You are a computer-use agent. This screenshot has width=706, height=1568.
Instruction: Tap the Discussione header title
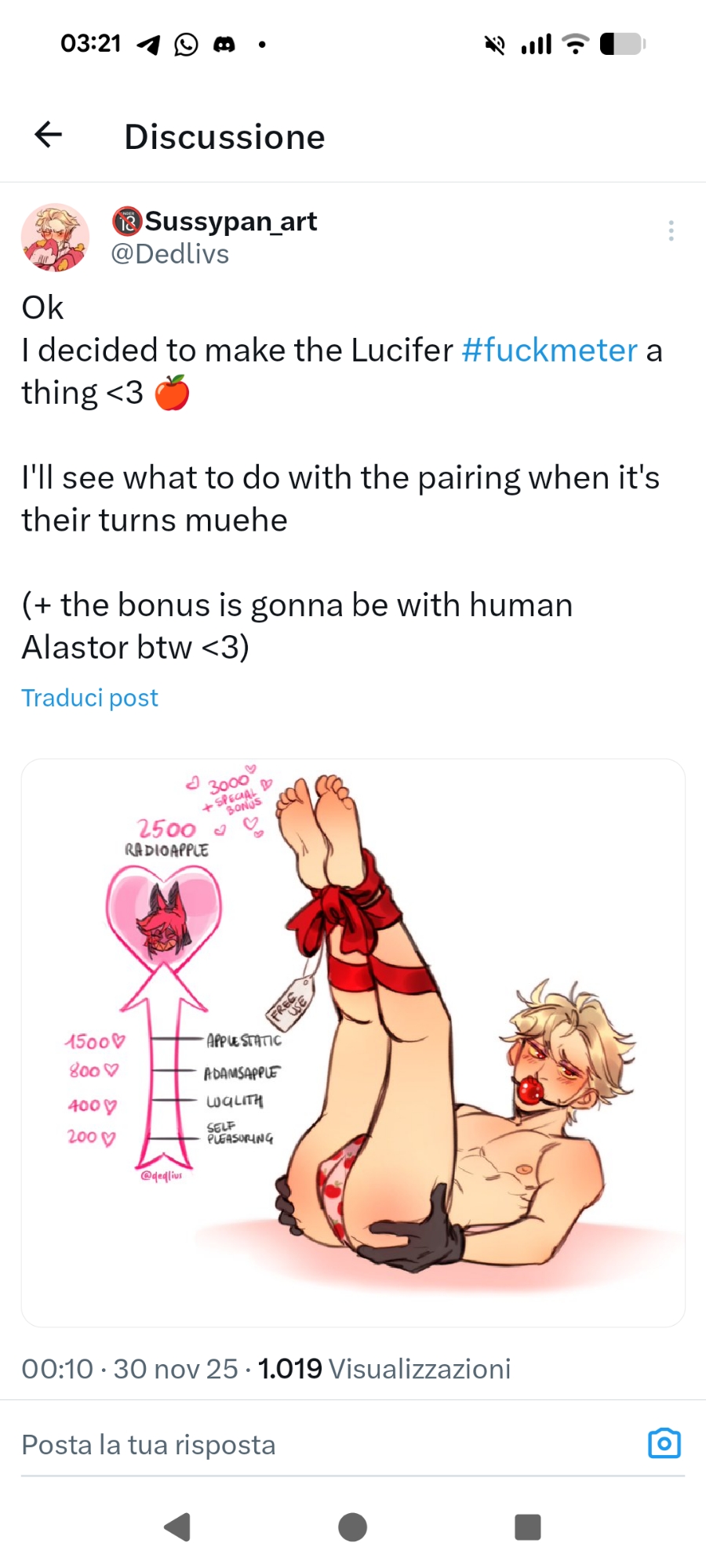tap(224, 136)
